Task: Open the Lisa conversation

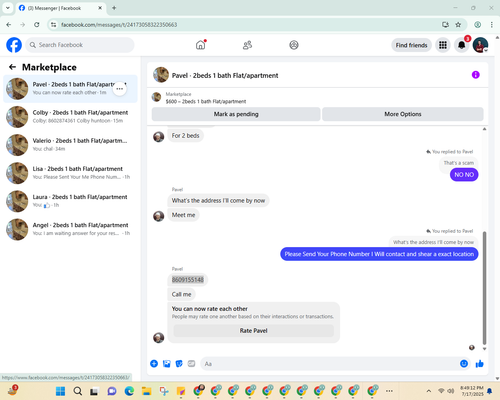Action: [70, 173]
